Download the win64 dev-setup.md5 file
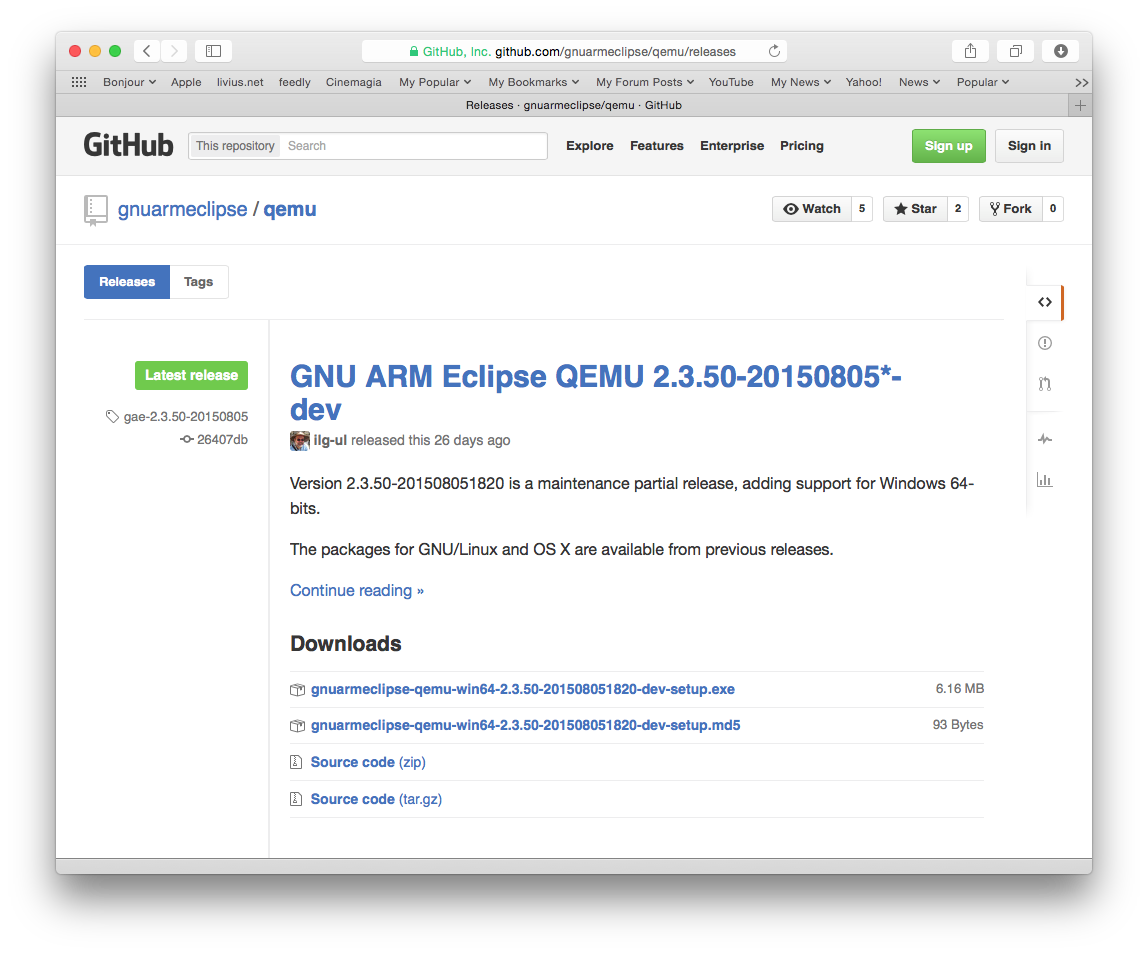Viewport: 1148px width, 954px height. point(526,725)
